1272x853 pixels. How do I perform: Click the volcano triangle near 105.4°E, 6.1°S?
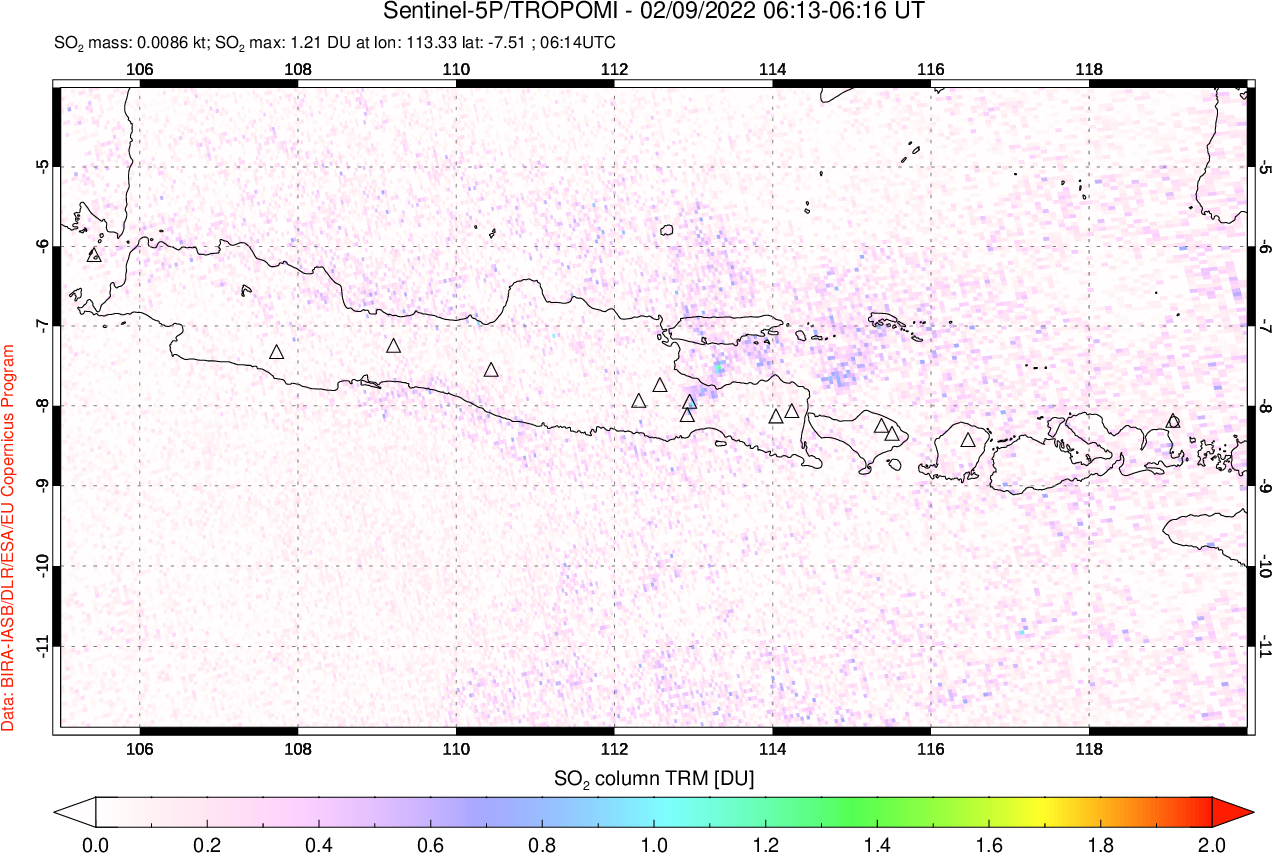click(95, 255)
